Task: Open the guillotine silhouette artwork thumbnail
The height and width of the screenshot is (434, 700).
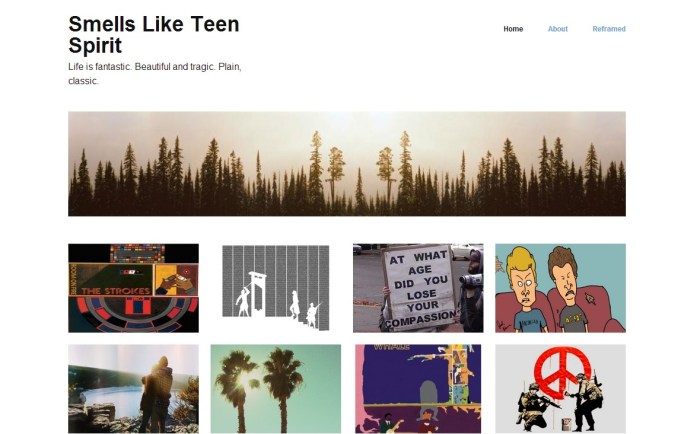Action: point(276,288)
